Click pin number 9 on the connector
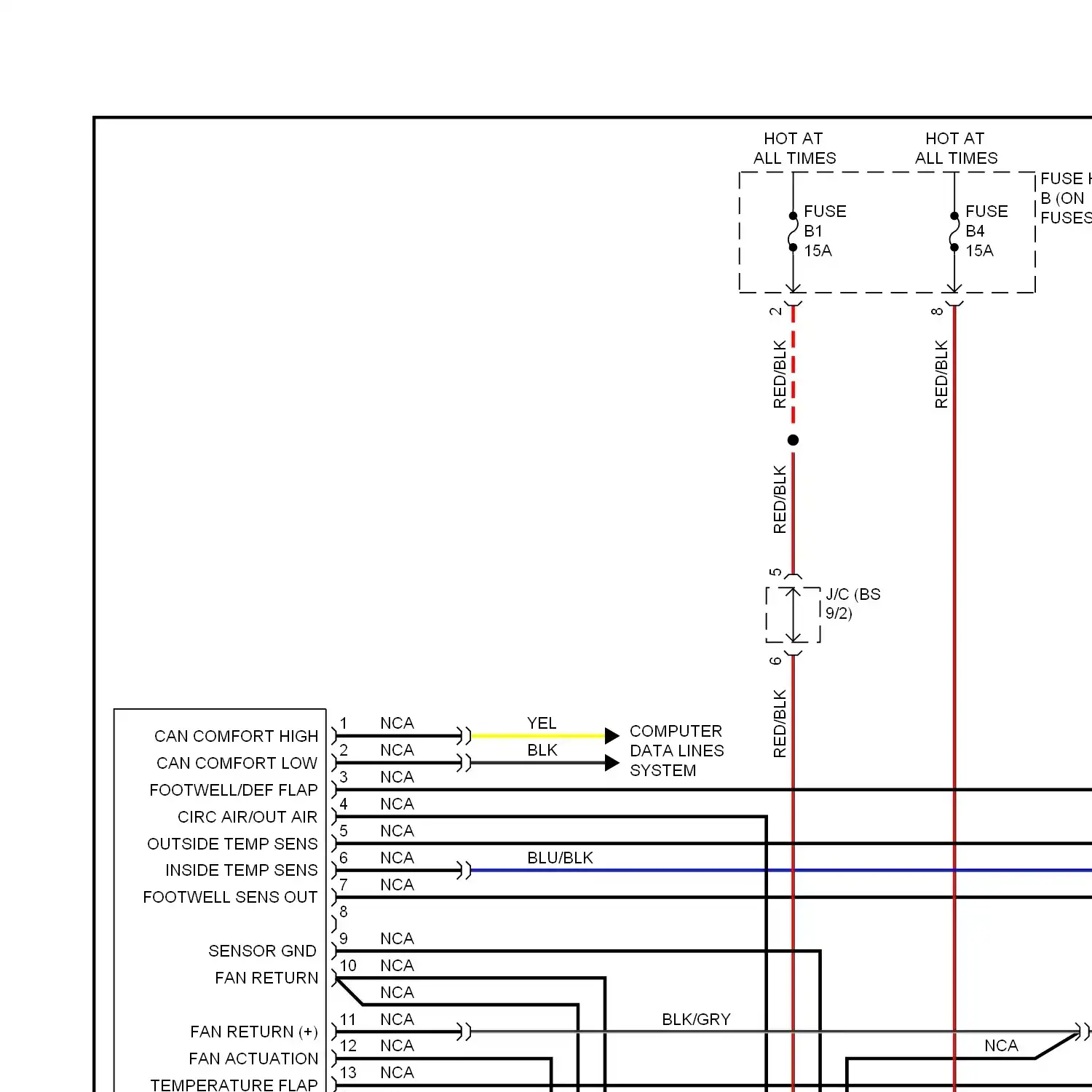 coord(344,938)
